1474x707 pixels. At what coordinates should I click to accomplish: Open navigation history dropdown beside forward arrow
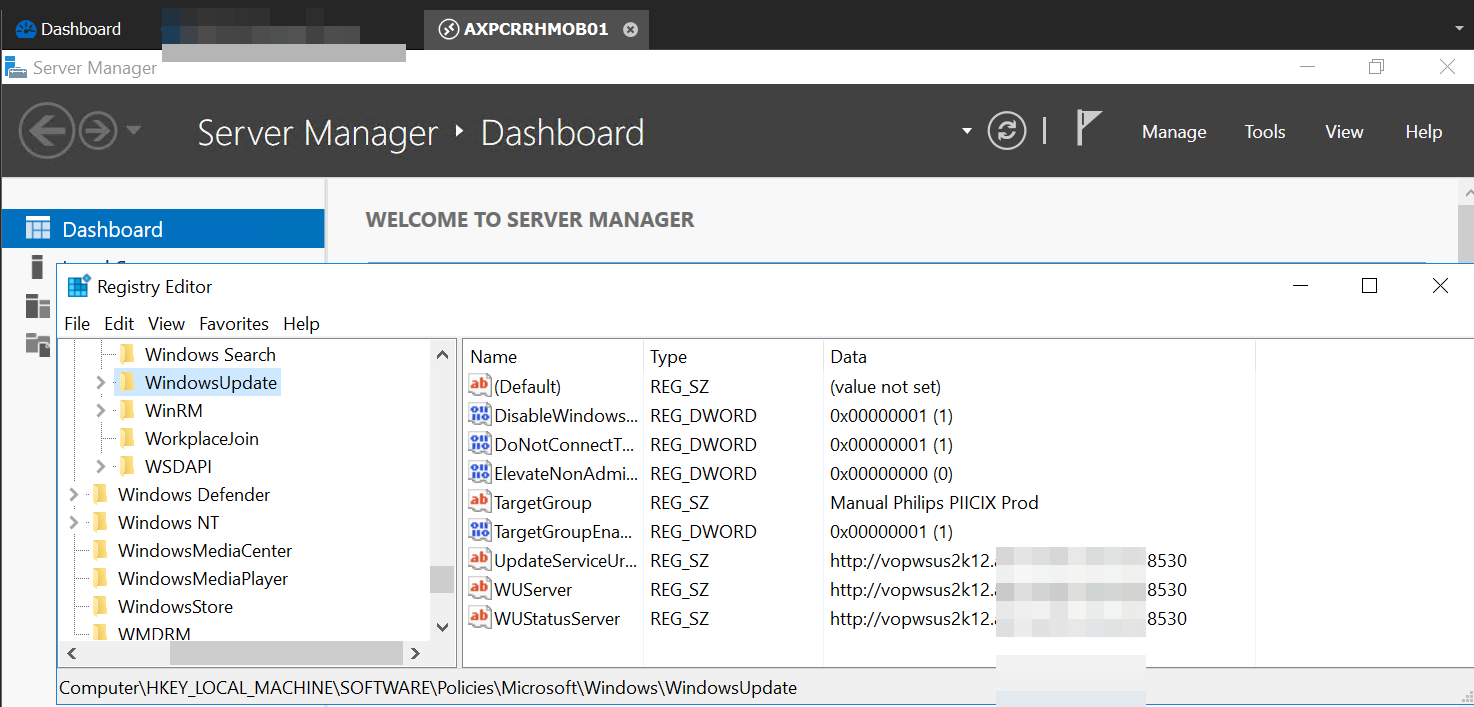[x=134, y=131]
